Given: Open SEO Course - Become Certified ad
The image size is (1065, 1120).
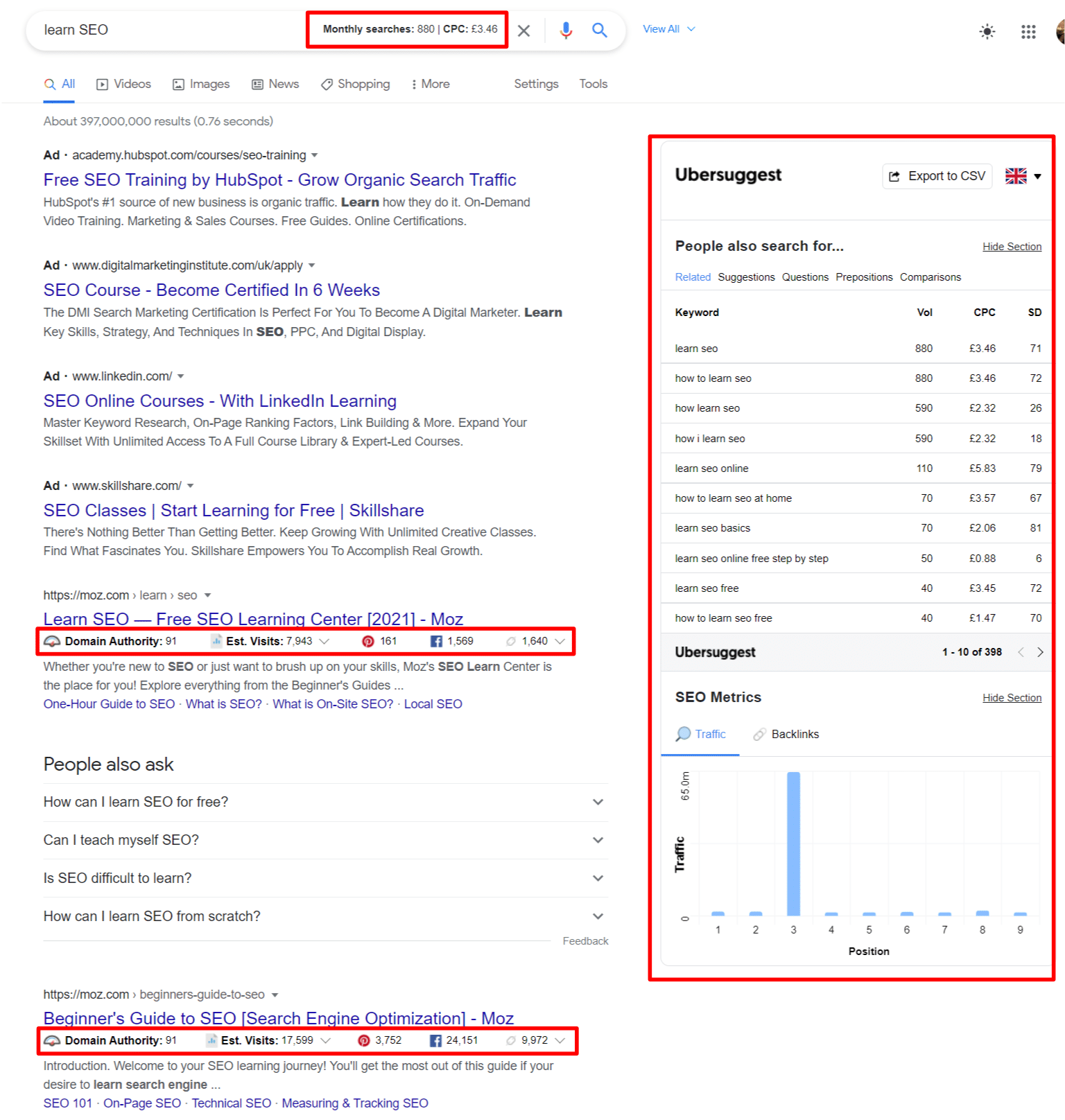Looking at the screenshot, I should pyautogui.click(x=211, y=290).
